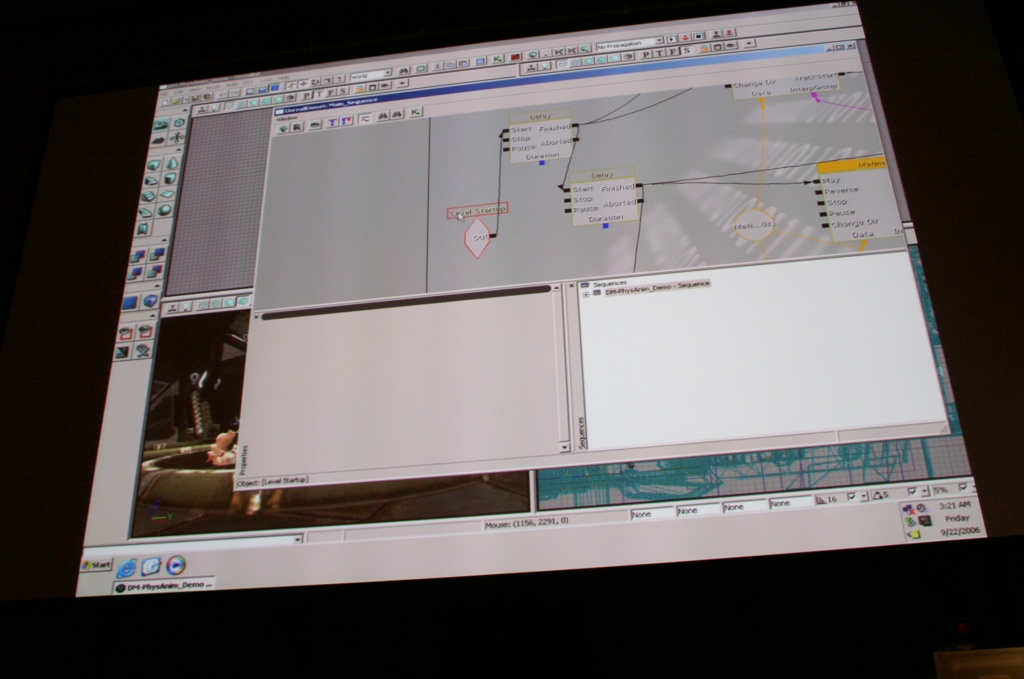The width and height of the screenshot is (1024, 679).
Task: Click the Properties panel scrollbar down arrow
Action: point(566,447)
